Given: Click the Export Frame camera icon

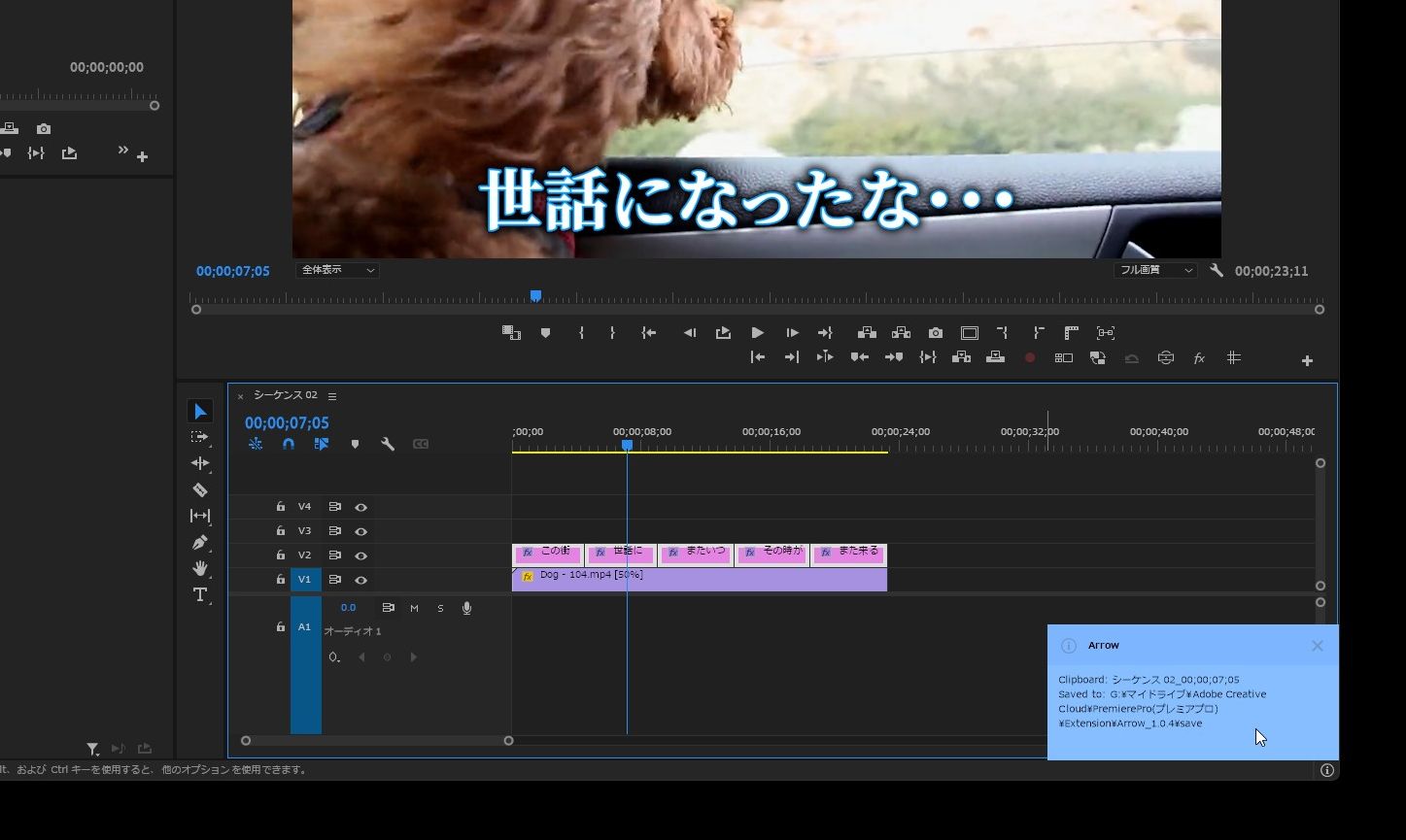Looking at the screenshot, I should pyautogui.click(x=935, y=332).
